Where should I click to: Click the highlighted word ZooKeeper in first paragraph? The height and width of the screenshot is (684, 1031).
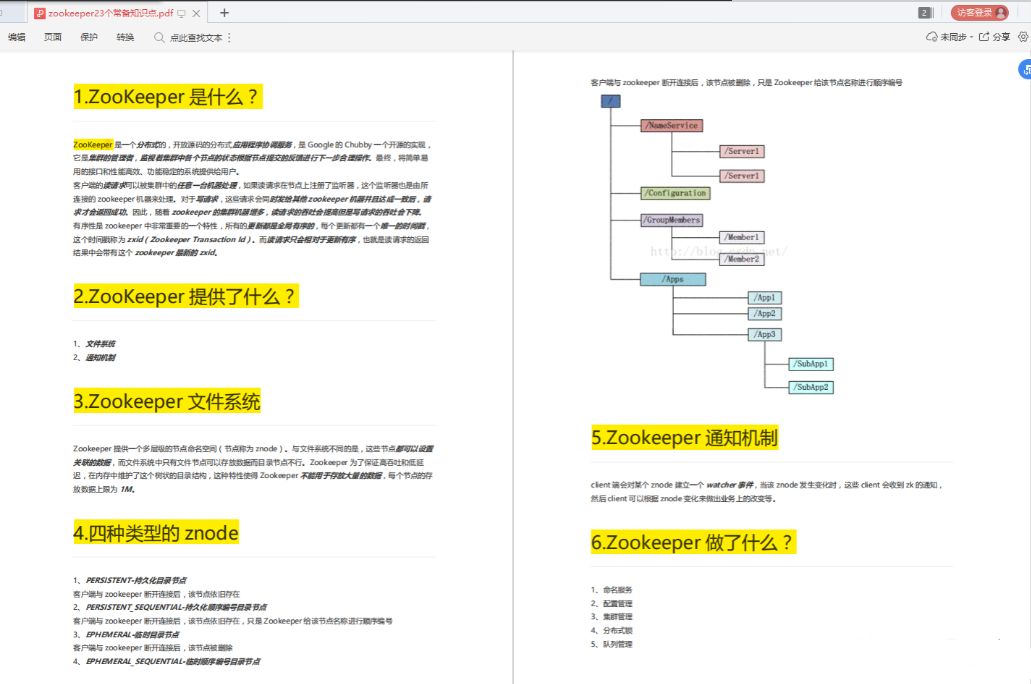pos(93,145)
